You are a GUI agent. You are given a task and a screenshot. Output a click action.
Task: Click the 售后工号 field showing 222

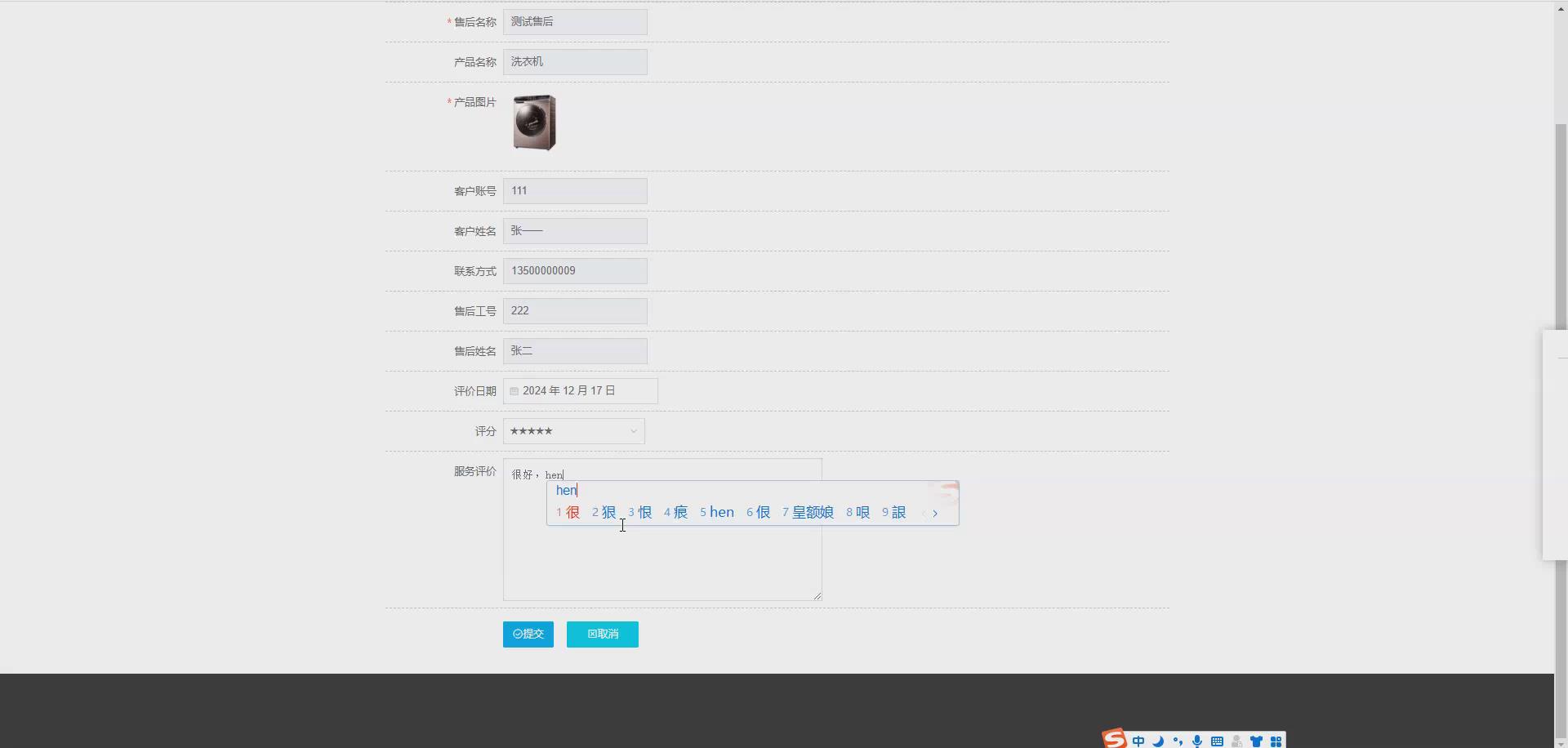[x=575, y=311]
